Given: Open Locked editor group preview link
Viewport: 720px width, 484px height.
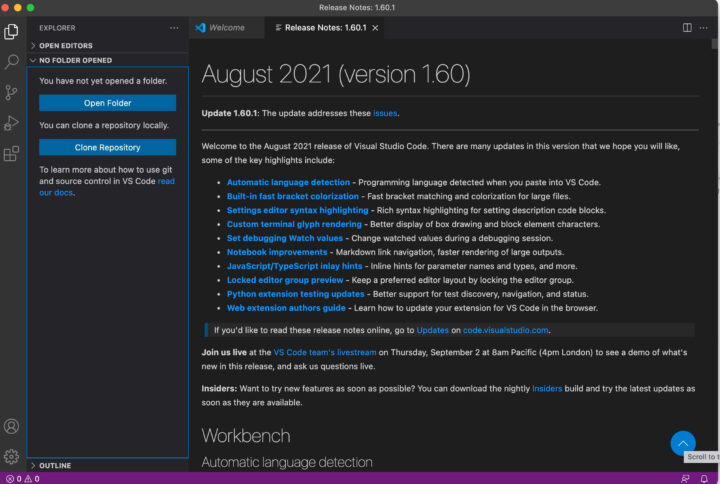Looking at the screenshot, I should tap(285, 280).
